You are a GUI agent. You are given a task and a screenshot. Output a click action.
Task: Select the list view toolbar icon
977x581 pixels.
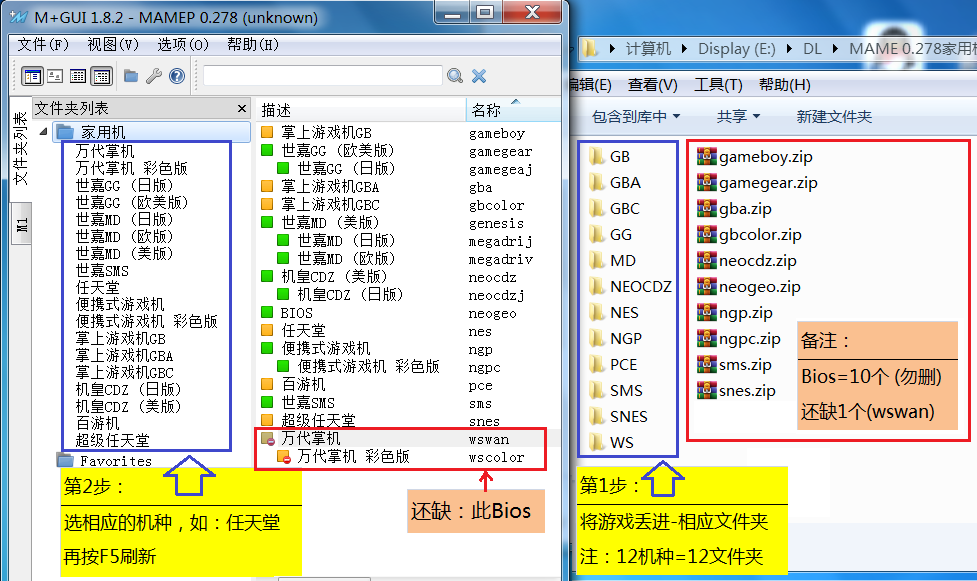click(x=78, y=76)
